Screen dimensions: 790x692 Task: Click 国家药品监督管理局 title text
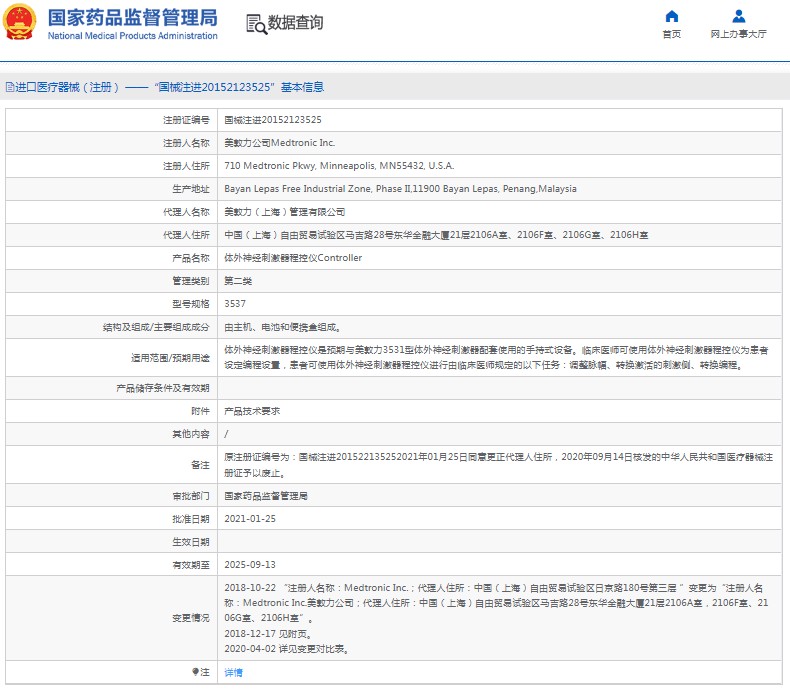(133, 18)
